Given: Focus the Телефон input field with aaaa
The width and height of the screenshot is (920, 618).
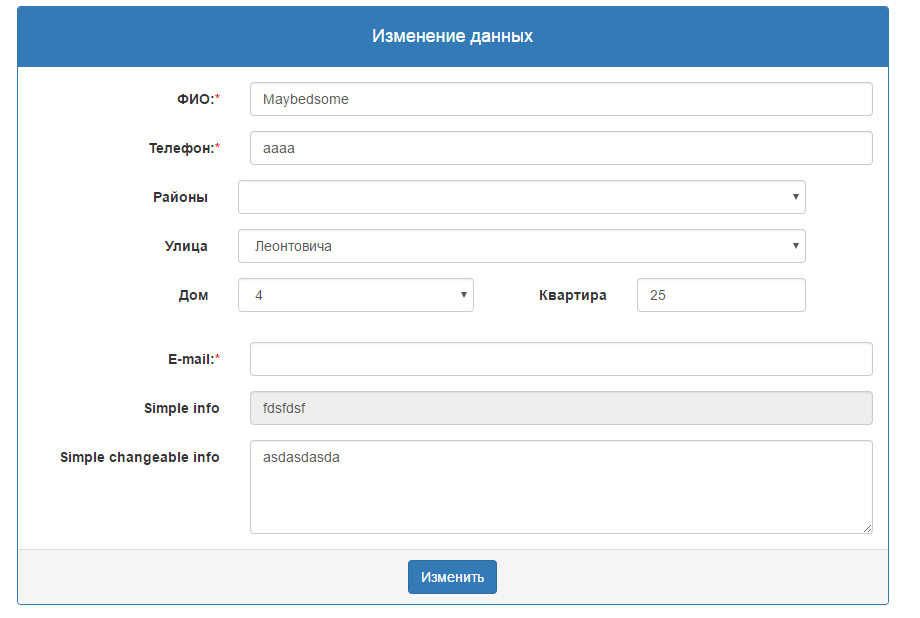Looking at the screenshot, I should pos(561,148).
